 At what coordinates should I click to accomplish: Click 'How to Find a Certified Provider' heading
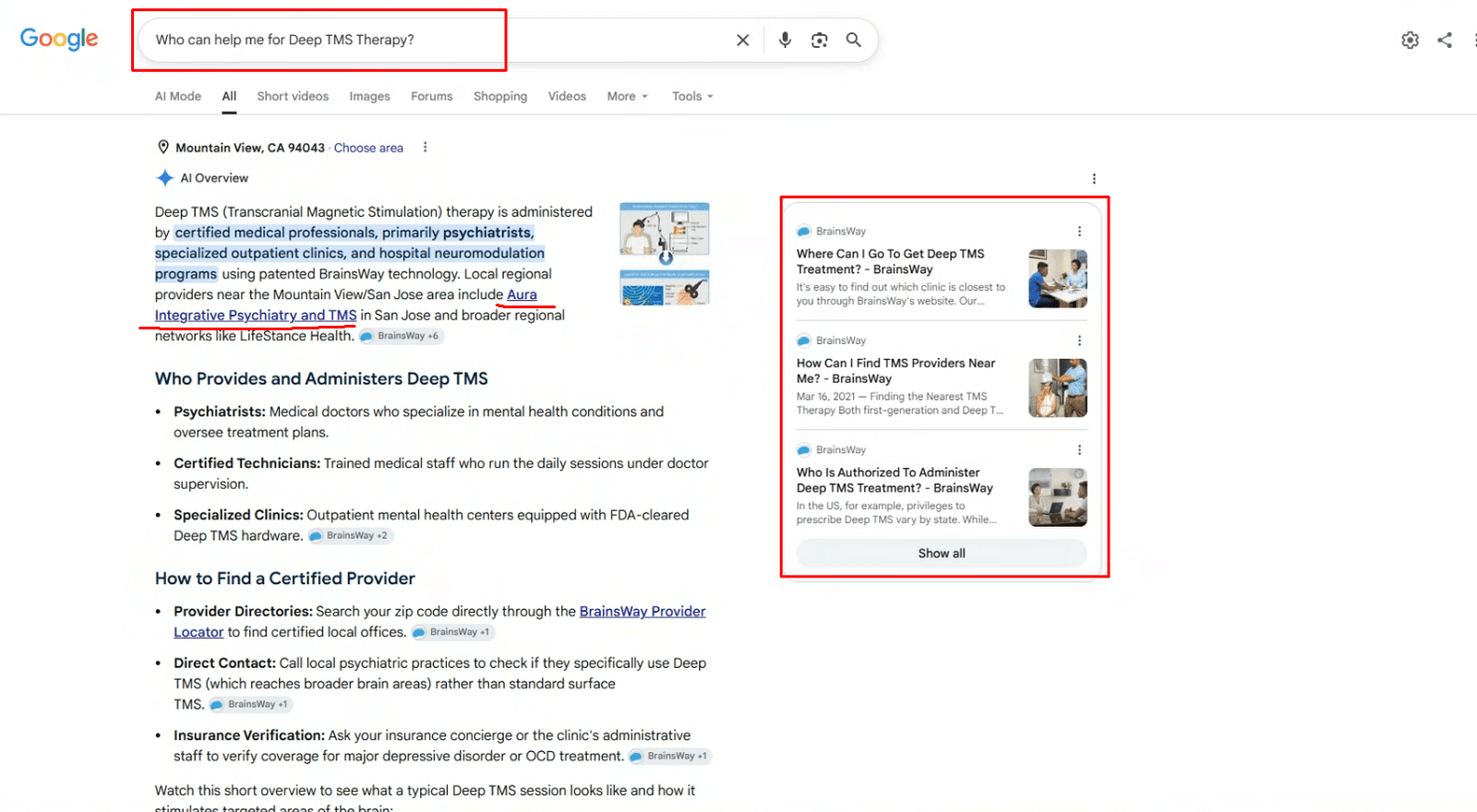click(x=285, y=579)
